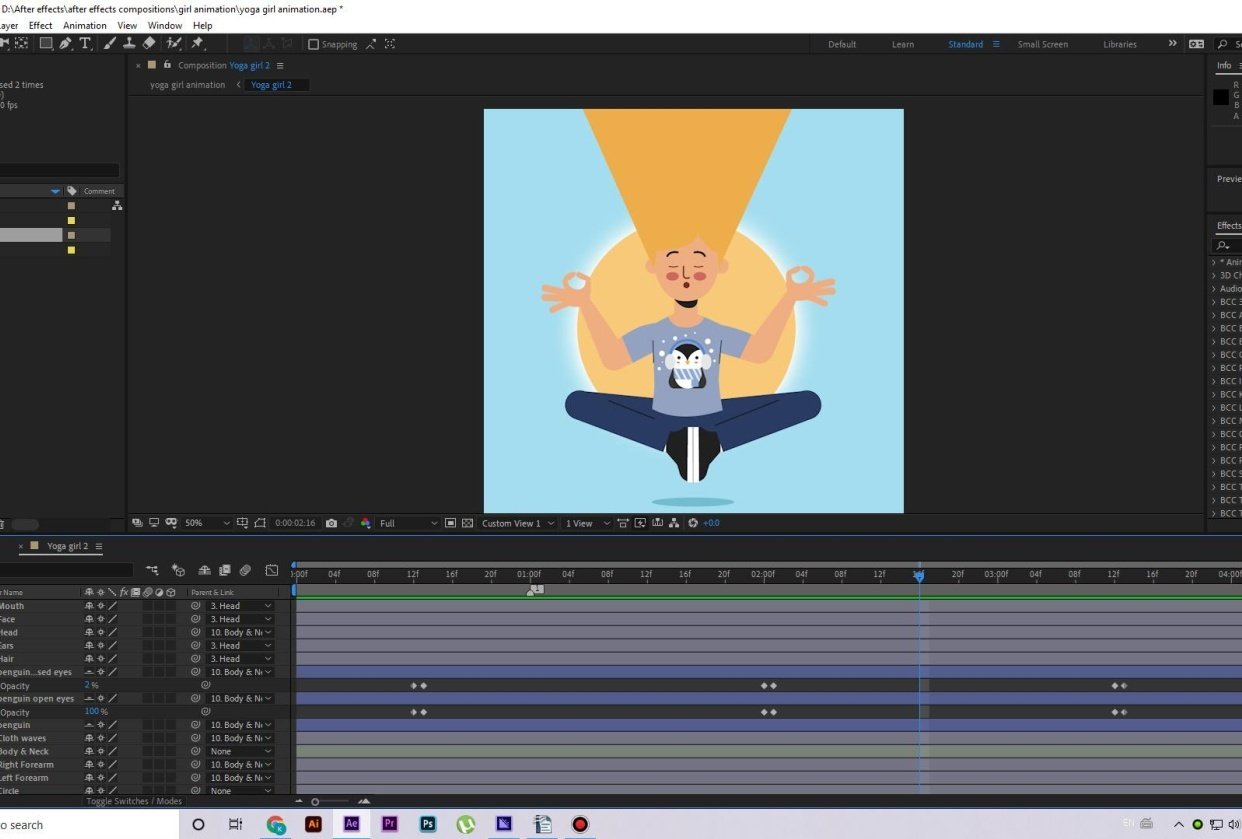Image resolution: width=1242 pixels, height=839 pixels.
Task: Switch to the Small Screen workspace
Action: click(x=1043, y=44)
